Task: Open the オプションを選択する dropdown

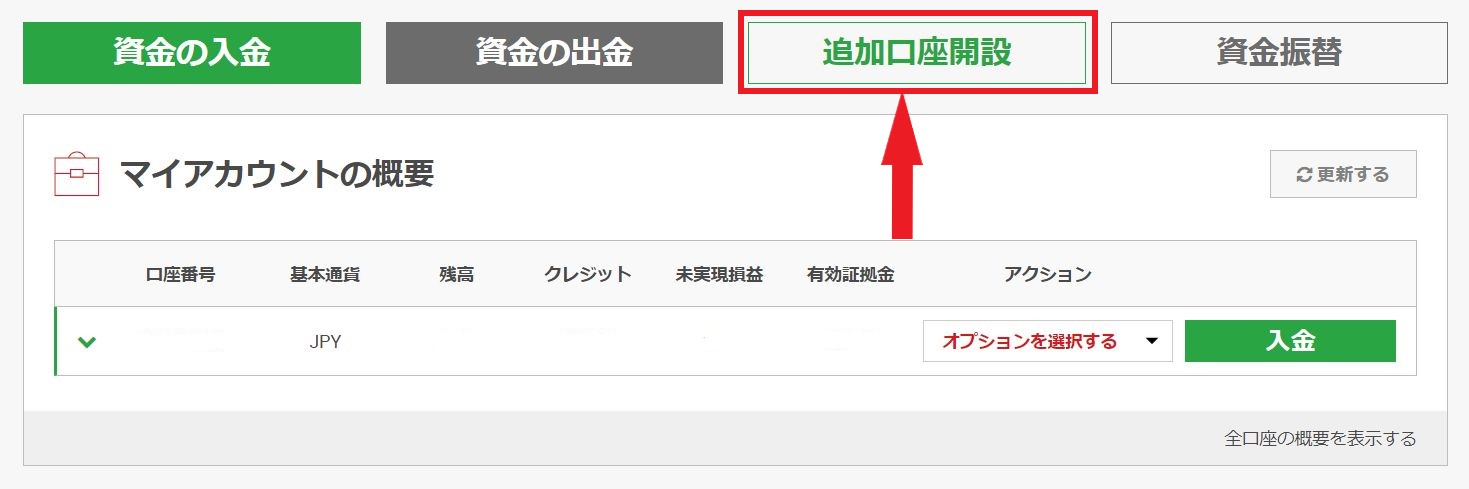Action: coord(1047,342)
